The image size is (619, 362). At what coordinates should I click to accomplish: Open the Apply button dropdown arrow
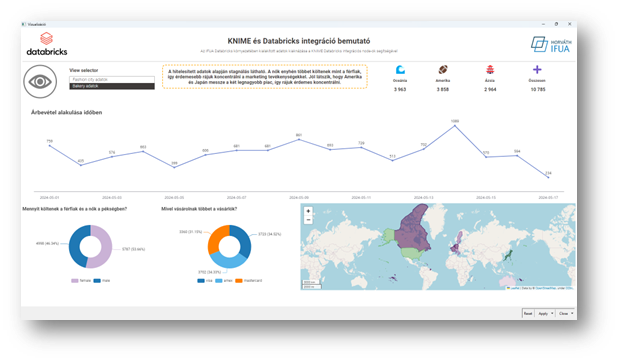coord(552,313)
